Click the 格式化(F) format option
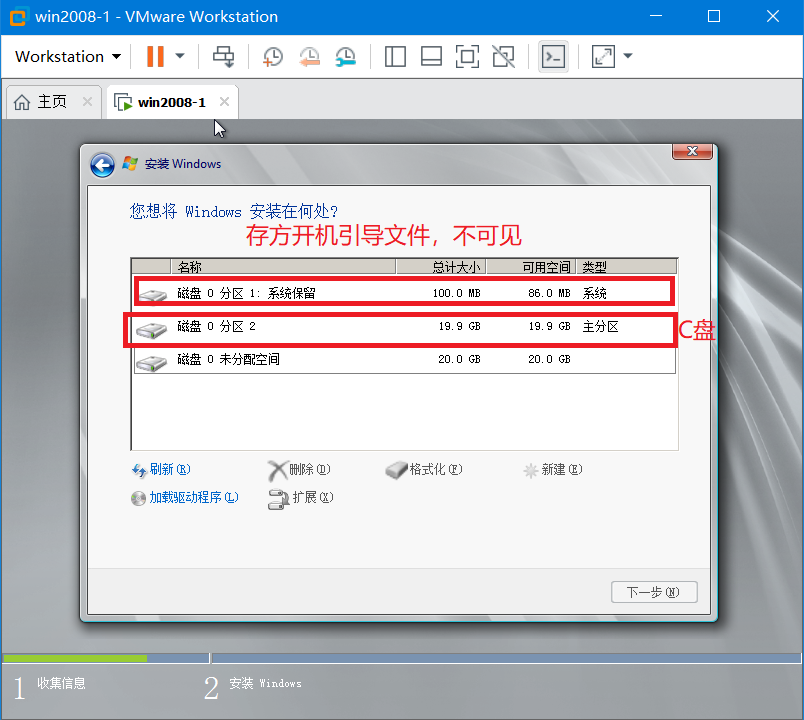The width and height of the screenshot is (804, 720). (424, 469)
